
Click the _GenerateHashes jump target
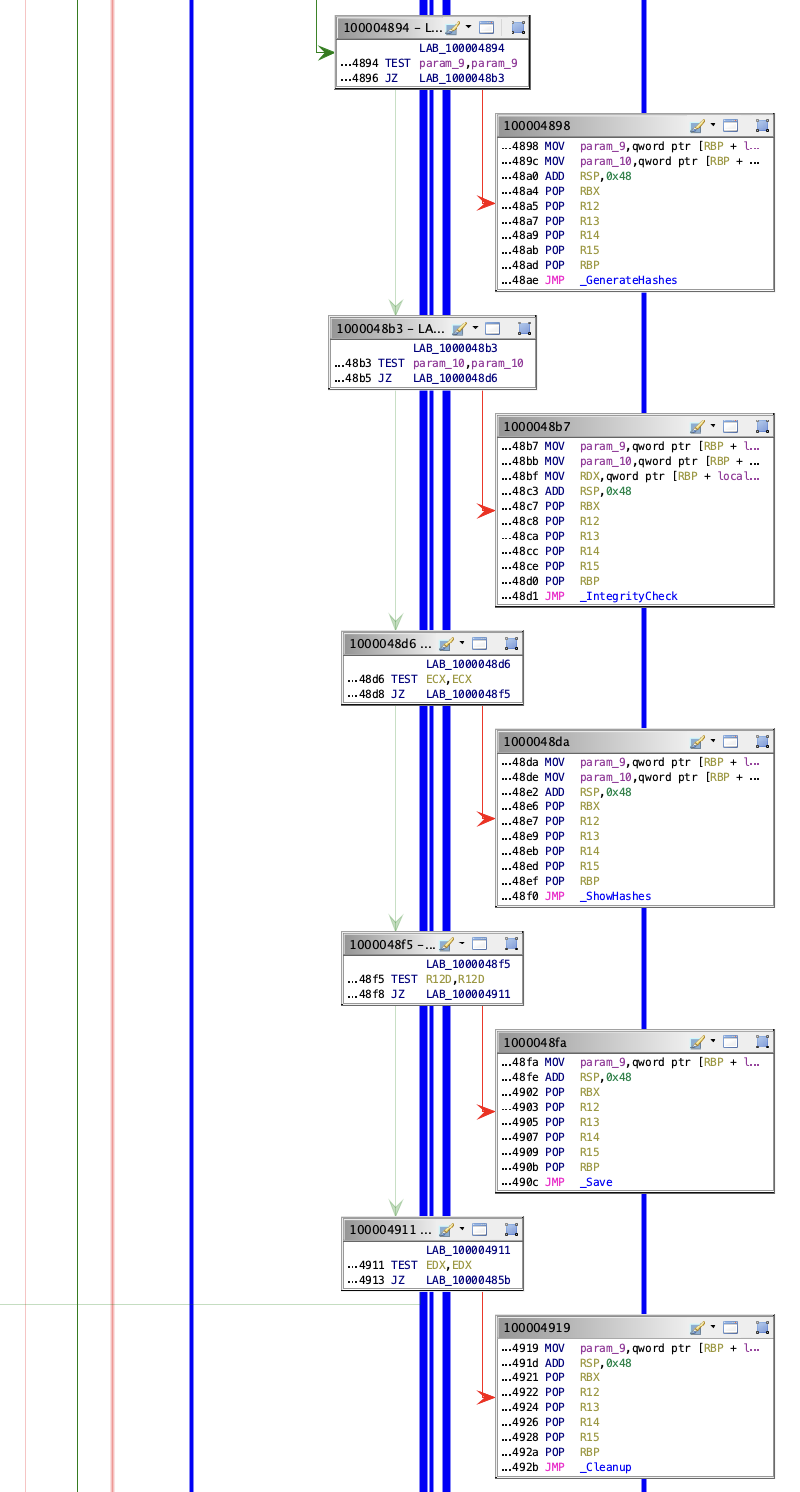click(x=628, y=280)
